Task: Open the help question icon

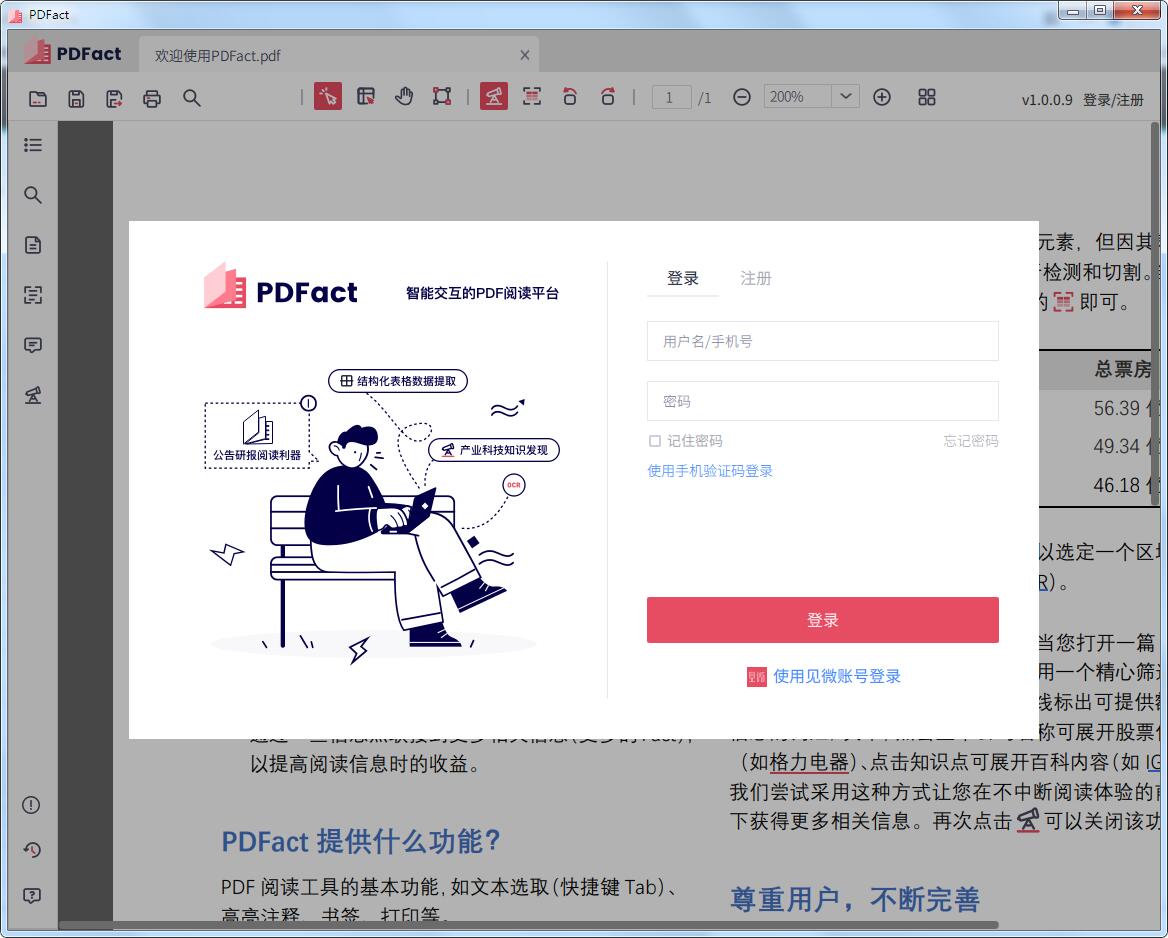Action: point(31,896)
